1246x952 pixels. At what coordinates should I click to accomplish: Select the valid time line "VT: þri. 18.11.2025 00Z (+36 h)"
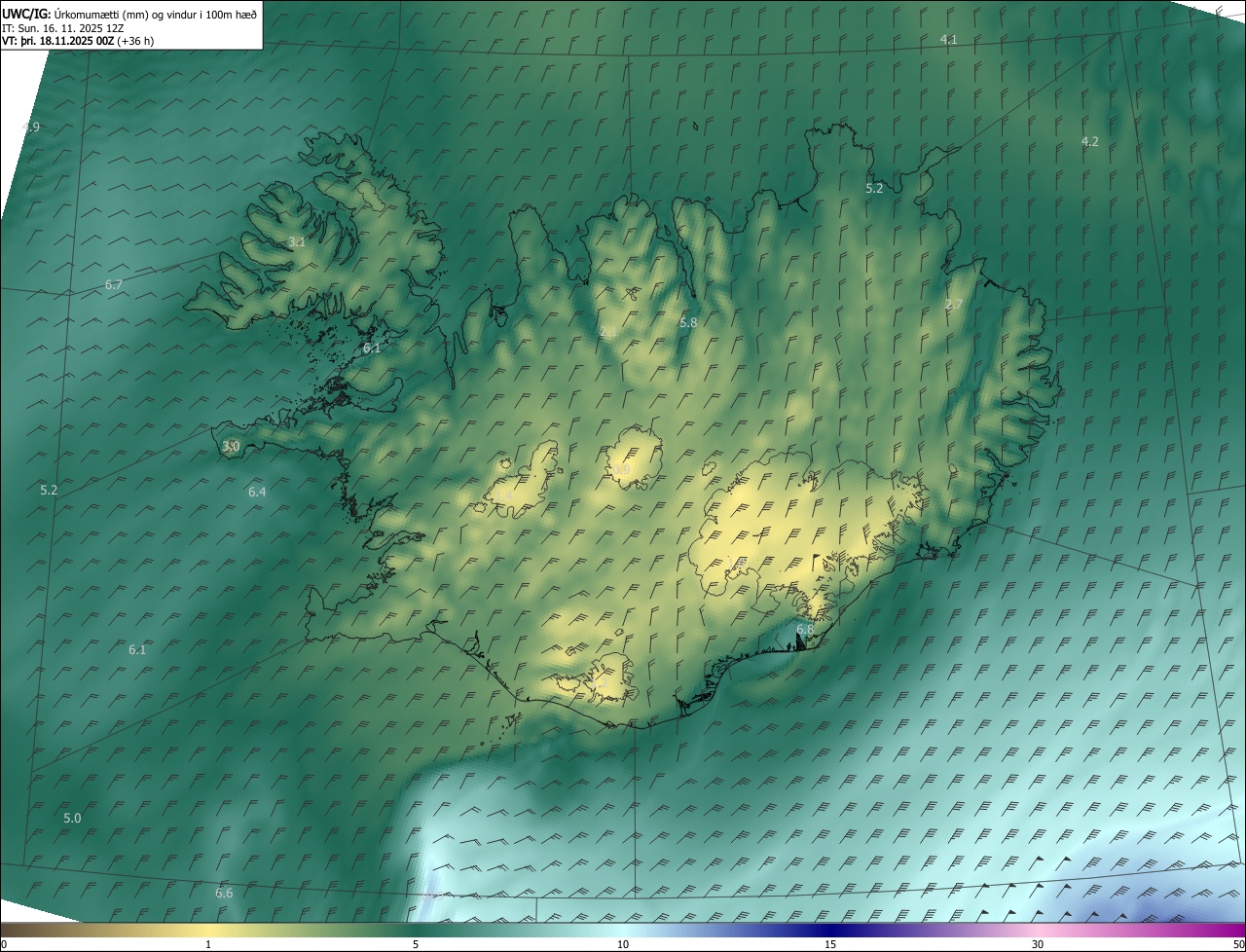click(77, 41)
